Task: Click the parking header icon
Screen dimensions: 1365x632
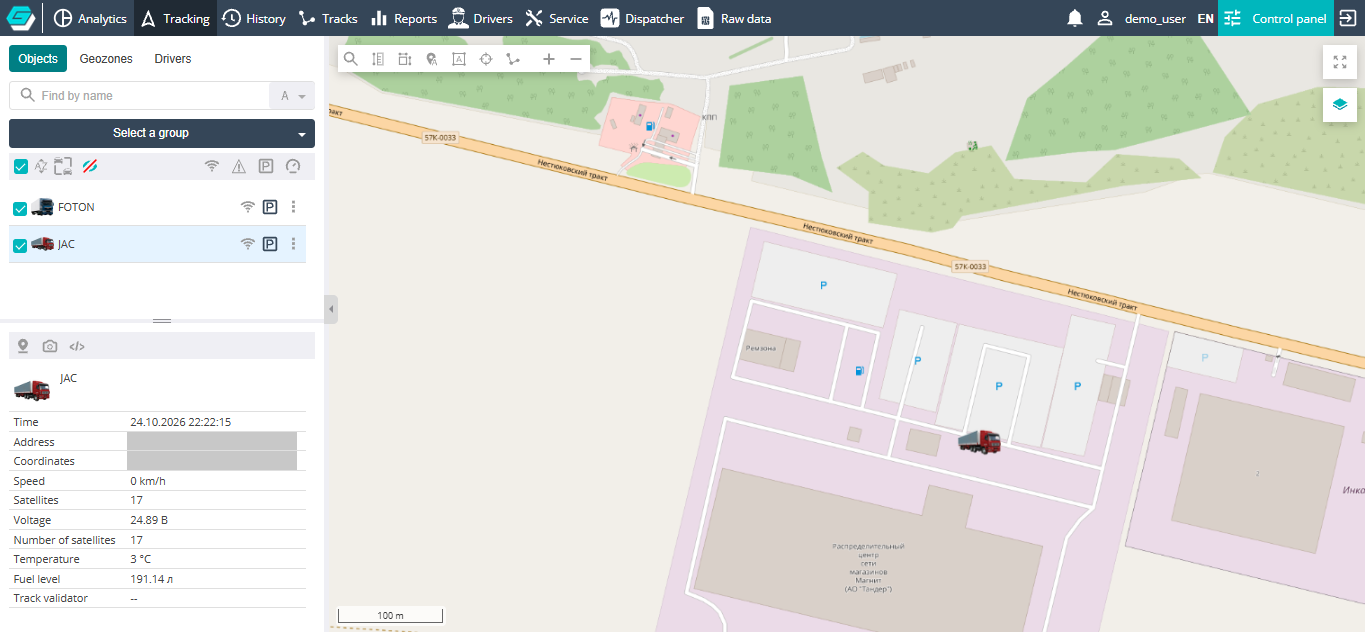Action: 266,167
